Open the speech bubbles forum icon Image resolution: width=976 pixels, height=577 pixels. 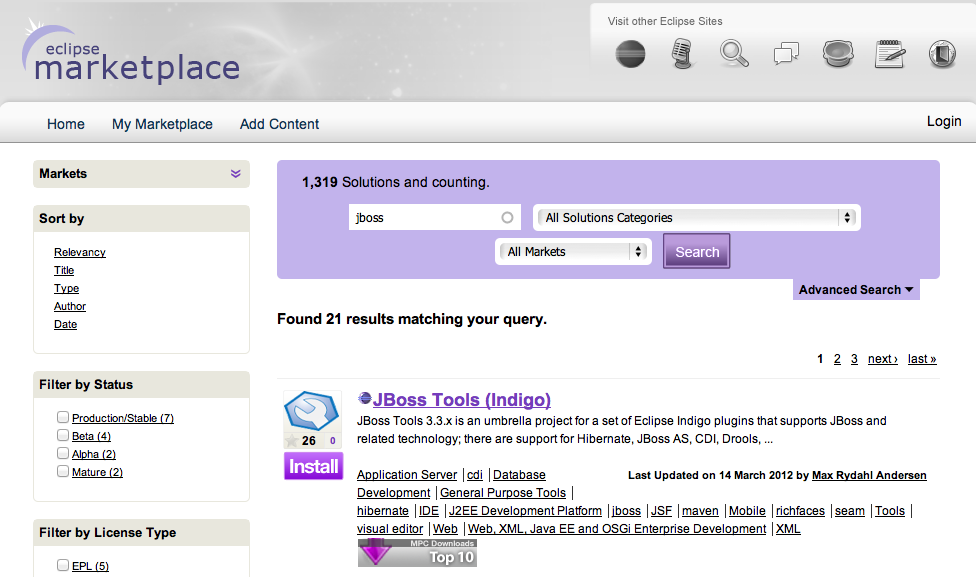787,53
